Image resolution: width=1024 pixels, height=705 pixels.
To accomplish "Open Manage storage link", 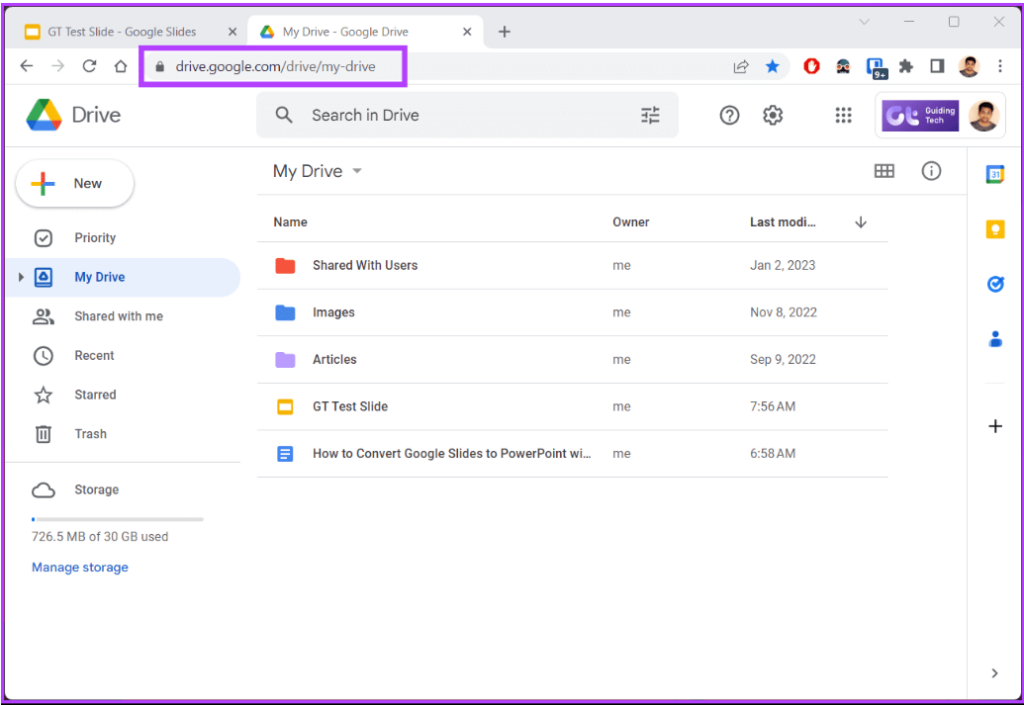I will [x=80, y=567].
